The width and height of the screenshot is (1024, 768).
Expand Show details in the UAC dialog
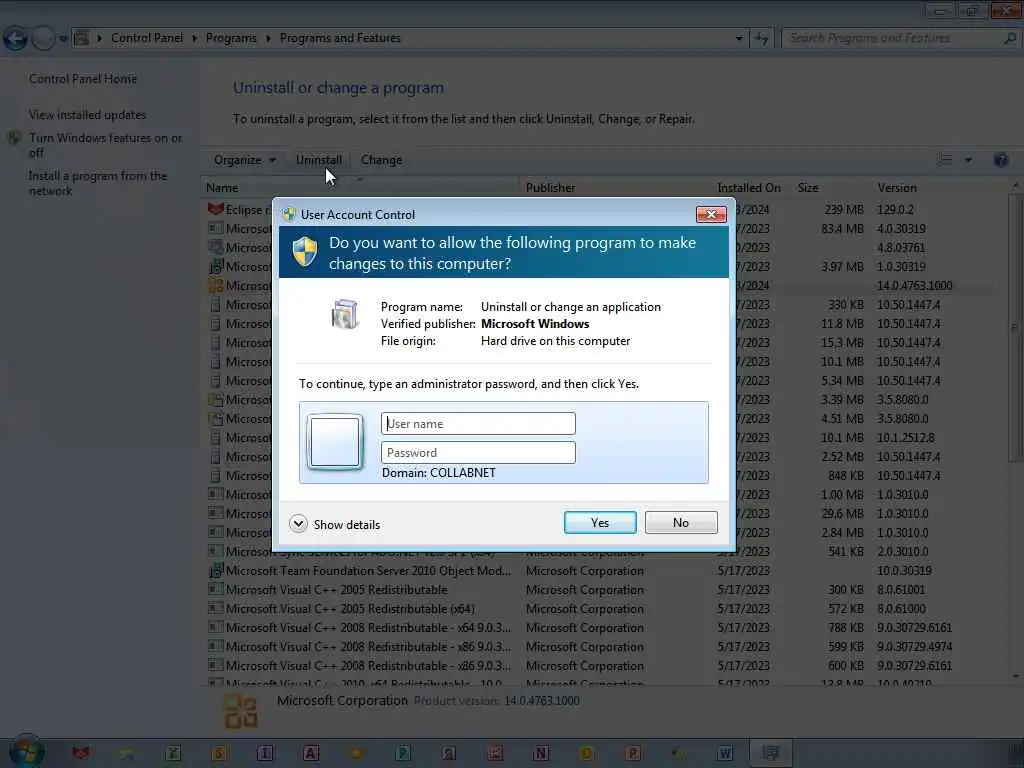335,524
